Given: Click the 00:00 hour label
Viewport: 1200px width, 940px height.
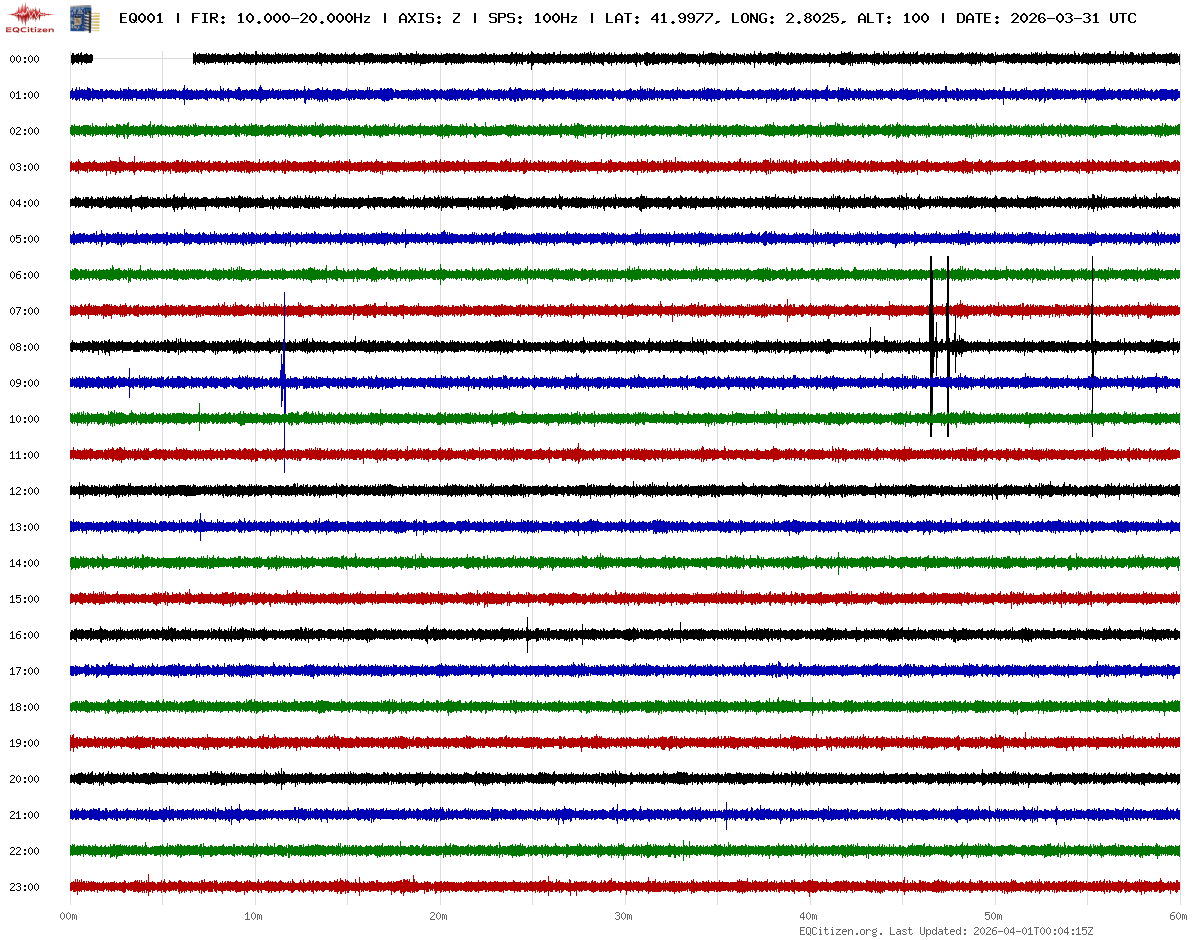Looking at the screenshot, I should point(24,59).
